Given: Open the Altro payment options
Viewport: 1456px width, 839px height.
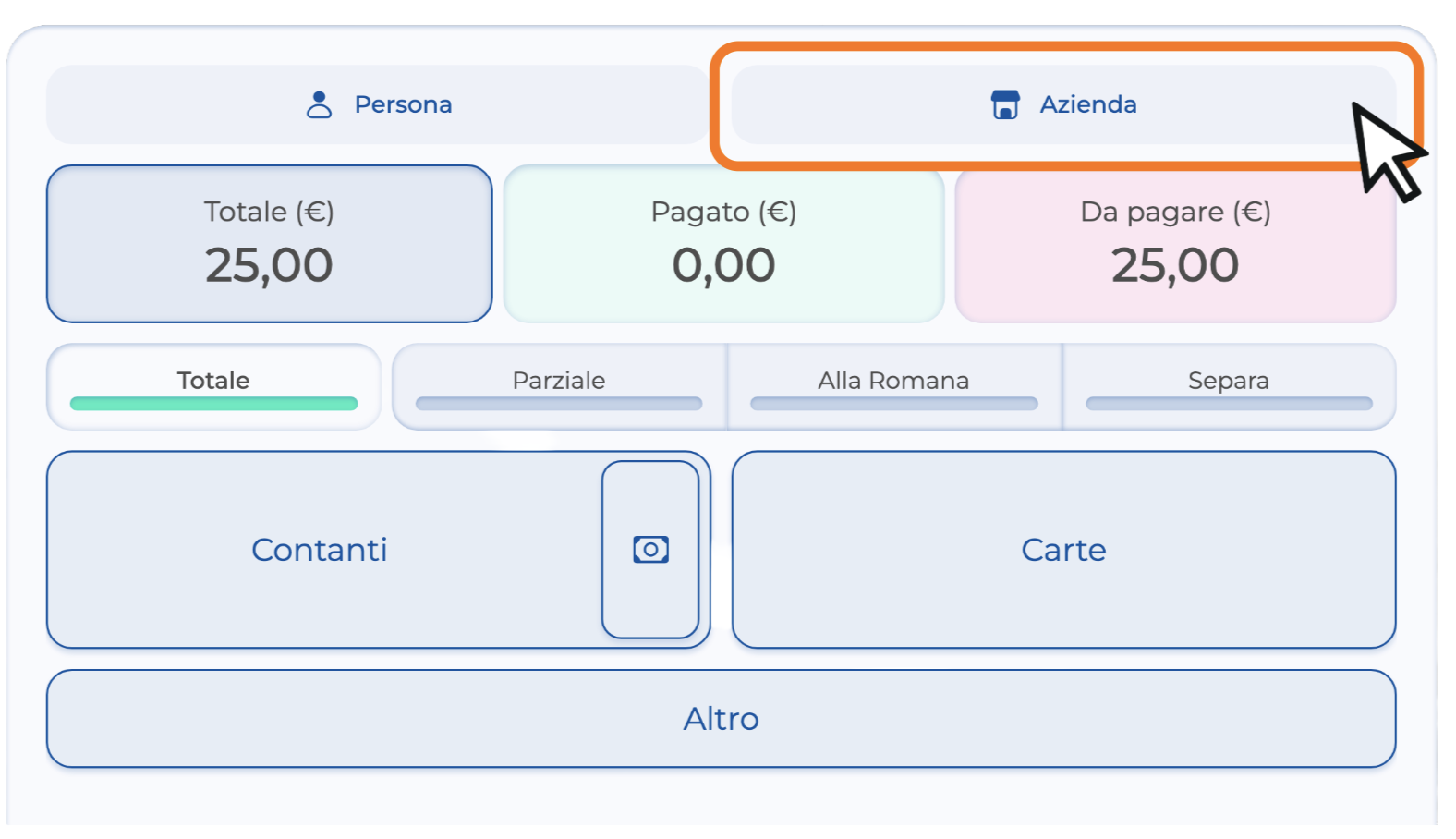Looking at the screenshot, I should pyautogui.click(x=721, y=719).
